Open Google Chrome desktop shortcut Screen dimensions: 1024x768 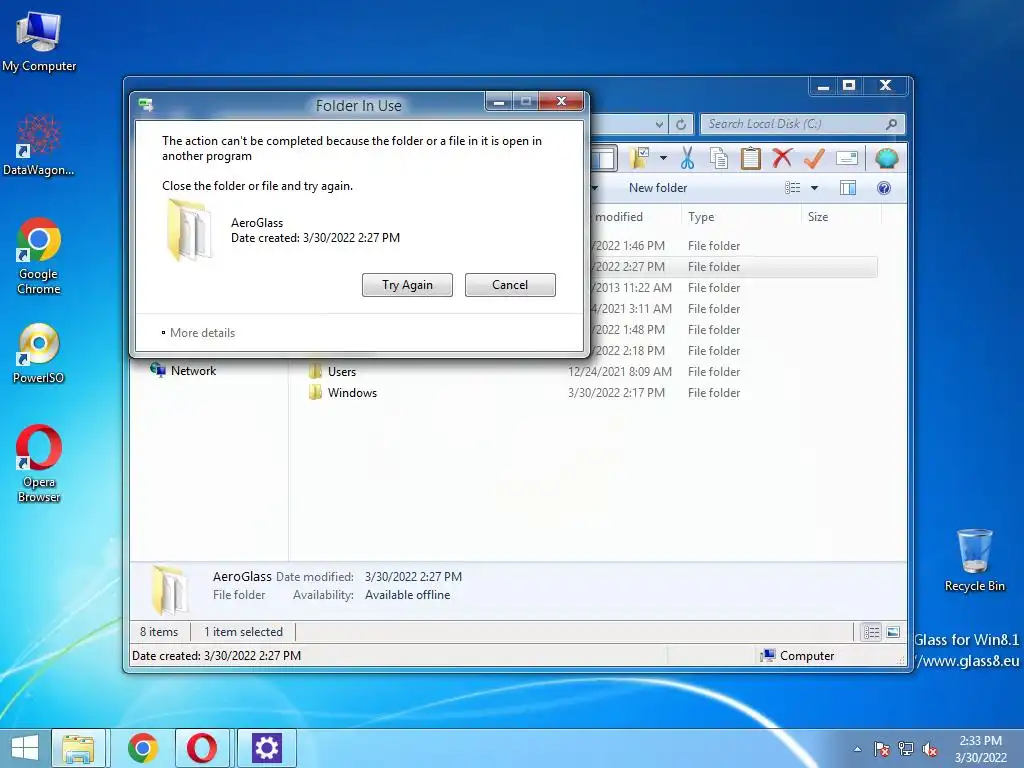tap(39, 256)
